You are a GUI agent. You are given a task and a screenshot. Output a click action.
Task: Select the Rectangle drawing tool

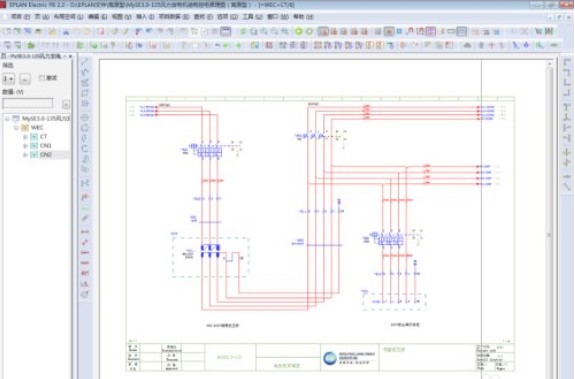[x=85, y=93]
